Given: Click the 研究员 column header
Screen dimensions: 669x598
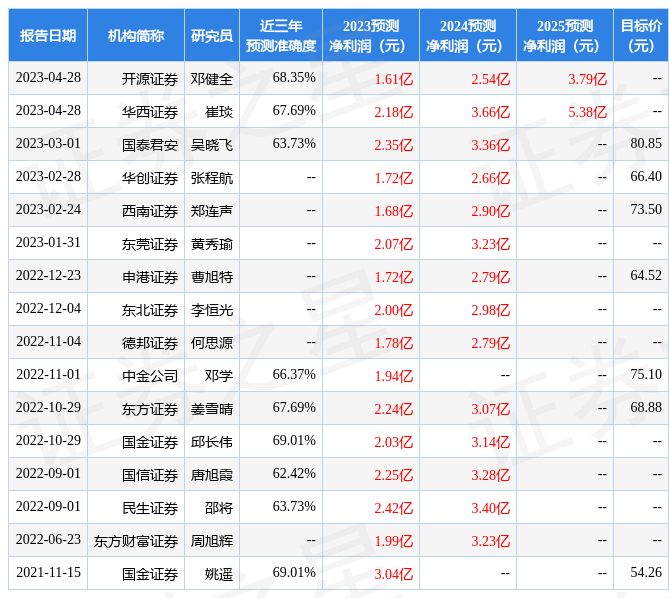Looking at the screenshot, I should (212, 36).
